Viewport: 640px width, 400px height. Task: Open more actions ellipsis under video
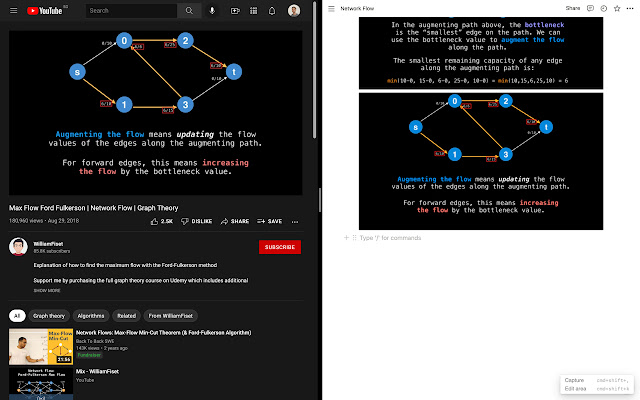(x=295, y=222)
